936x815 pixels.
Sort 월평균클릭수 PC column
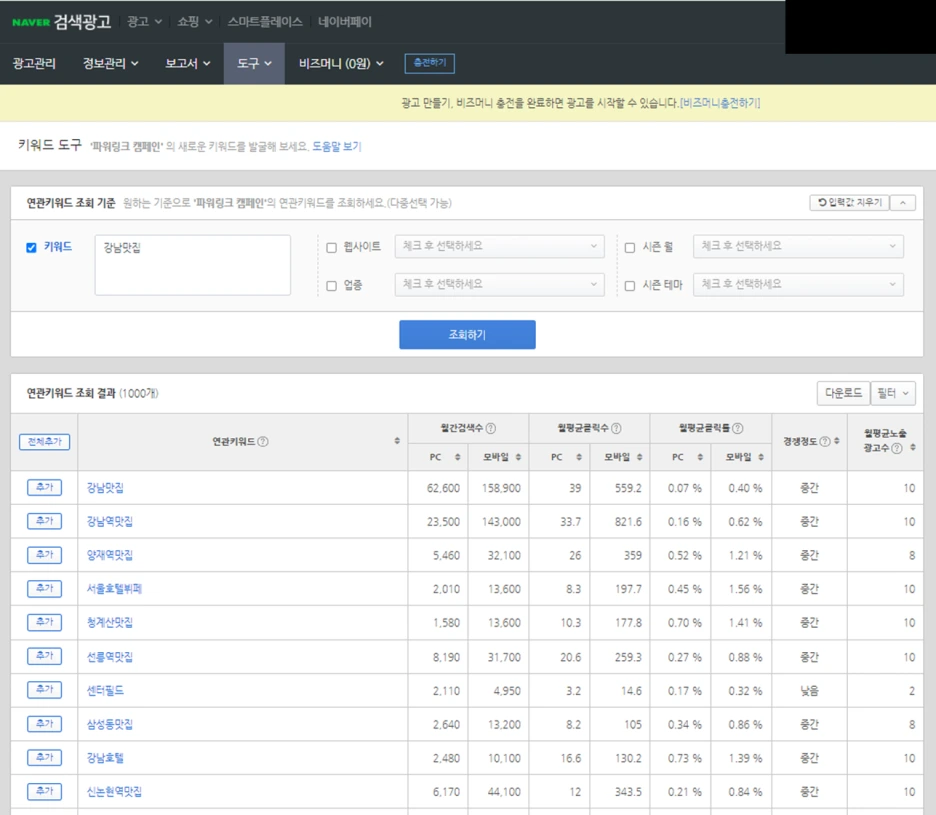coord(579,457)
